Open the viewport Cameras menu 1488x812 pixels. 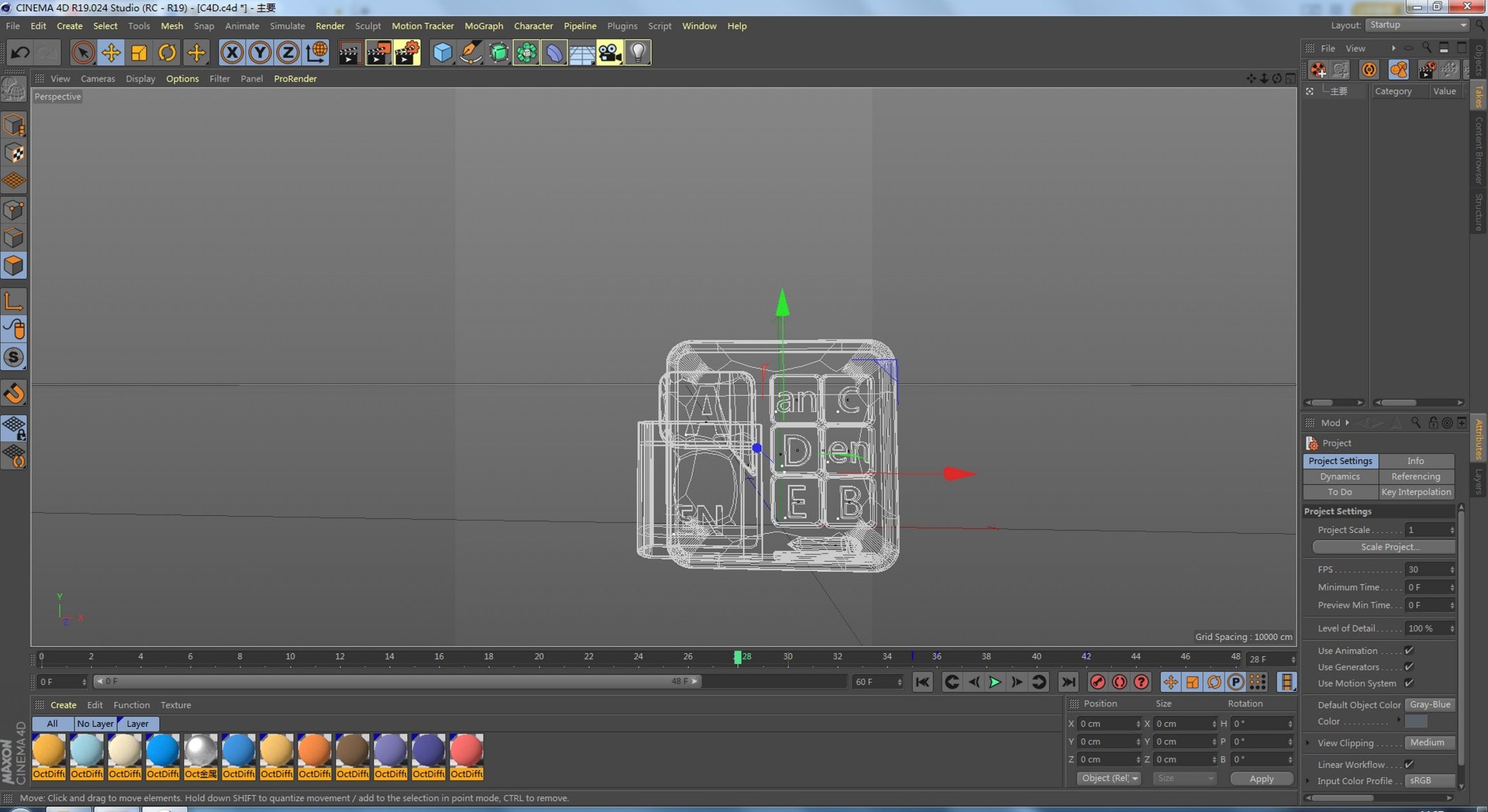click(x=98, y=79)
